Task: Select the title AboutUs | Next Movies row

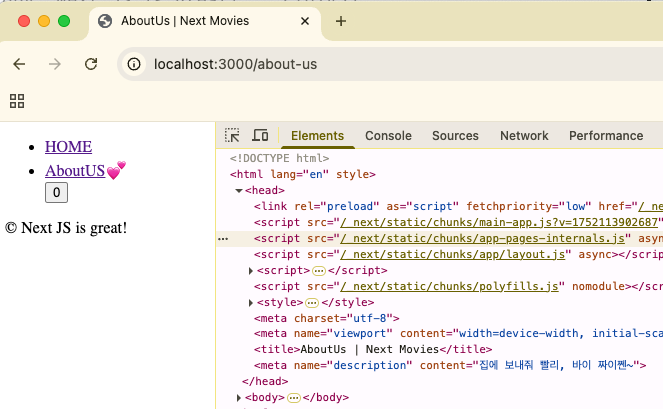Action: click(x=373, y=349)
